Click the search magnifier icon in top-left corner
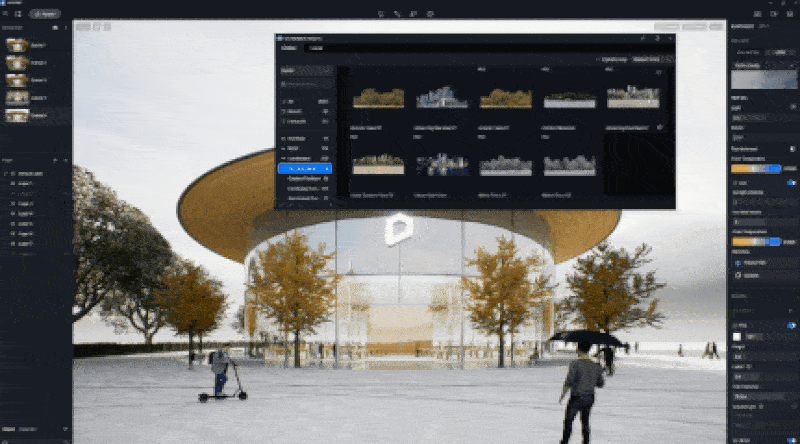Image resolution: width=800 pixels, height=444 pixels. tap(6, 14)
